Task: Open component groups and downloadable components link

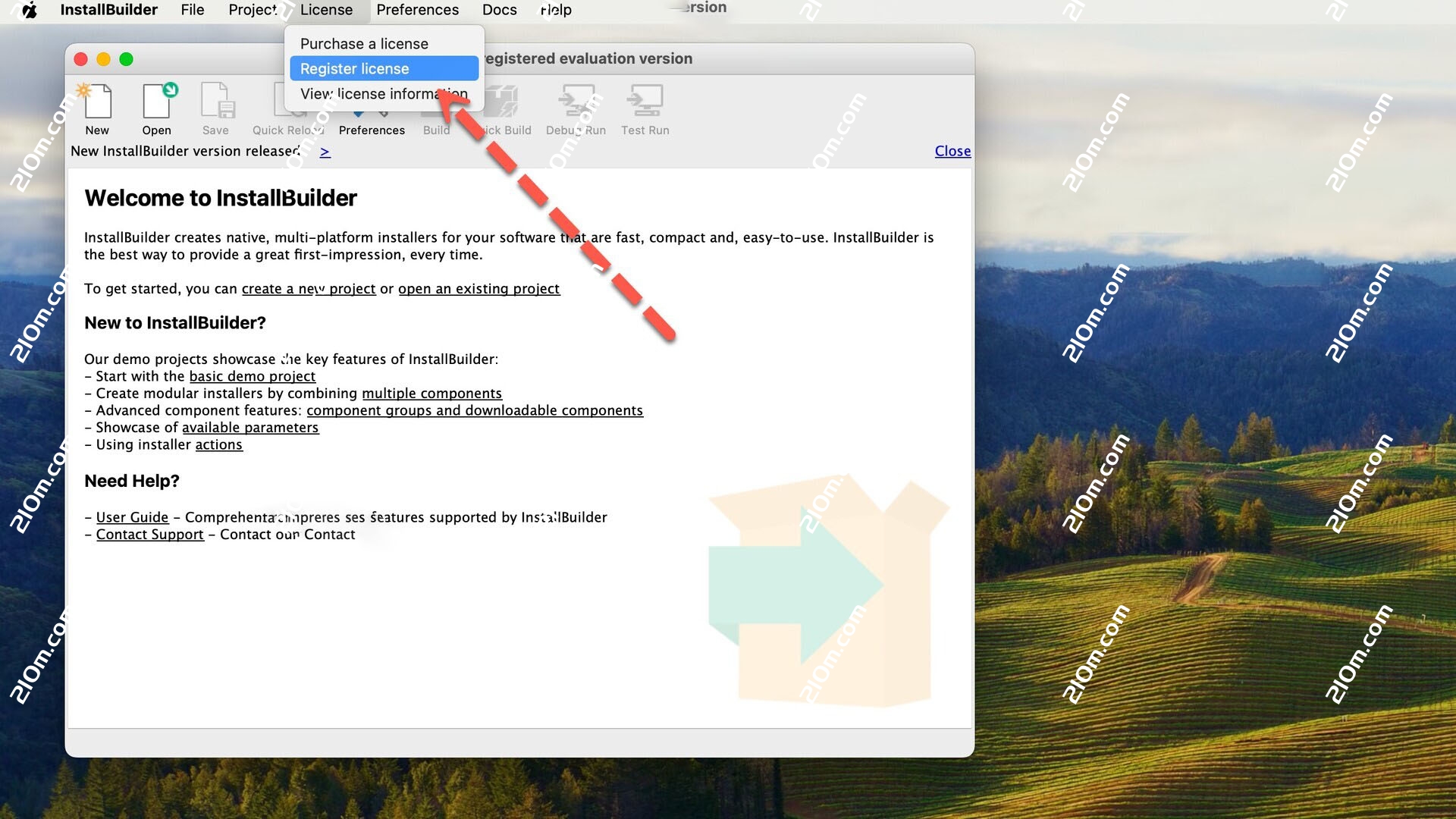Action: [x=475, y=410]
